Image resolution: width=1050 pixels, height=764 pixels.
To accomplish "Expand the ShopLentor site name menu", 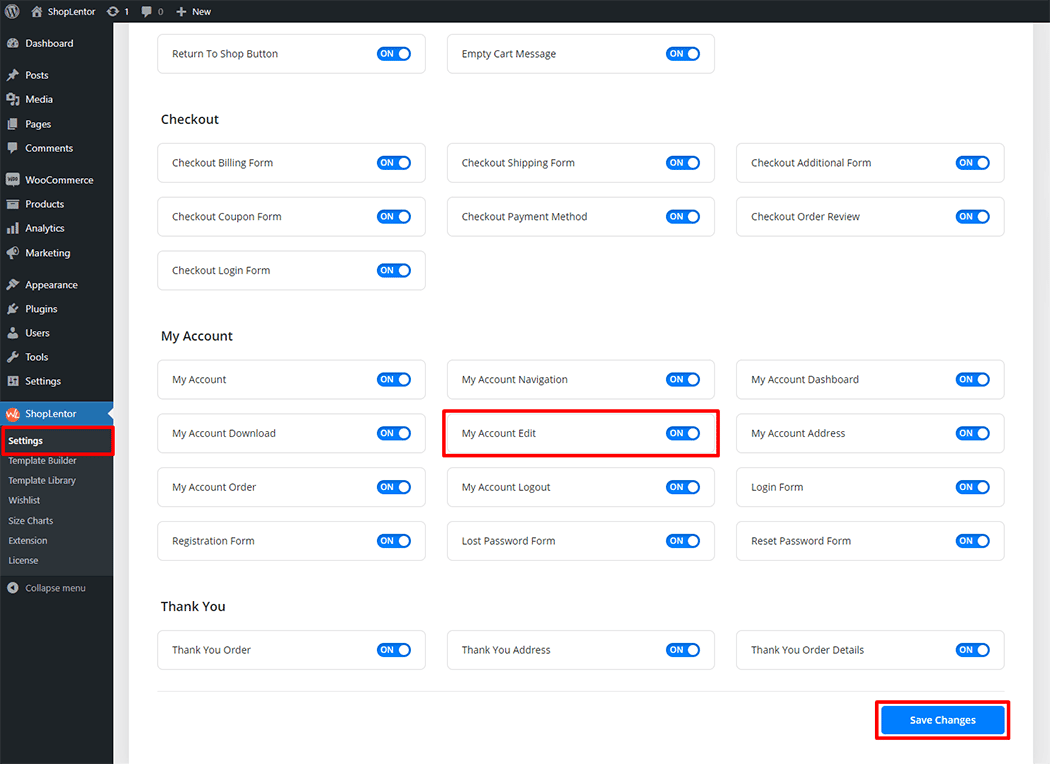I will click(70, 11).
